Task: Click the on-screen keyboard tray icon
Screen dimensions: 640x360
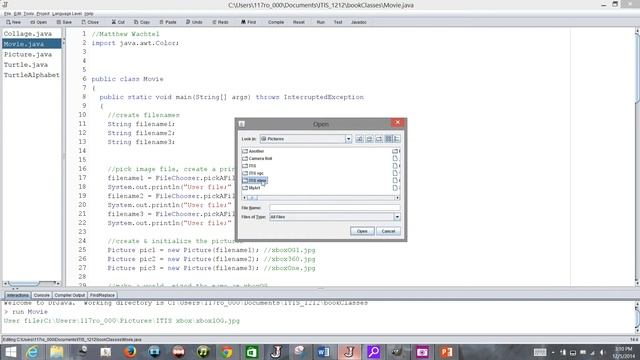Action: click(540, 352)
